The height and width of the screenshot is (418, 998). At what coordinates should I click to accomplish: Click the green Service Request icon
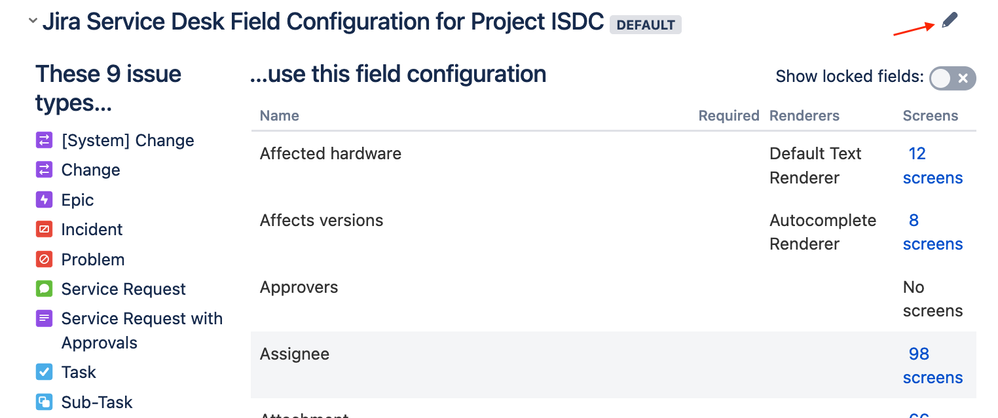pyautogui.click(x=44, y=289)
